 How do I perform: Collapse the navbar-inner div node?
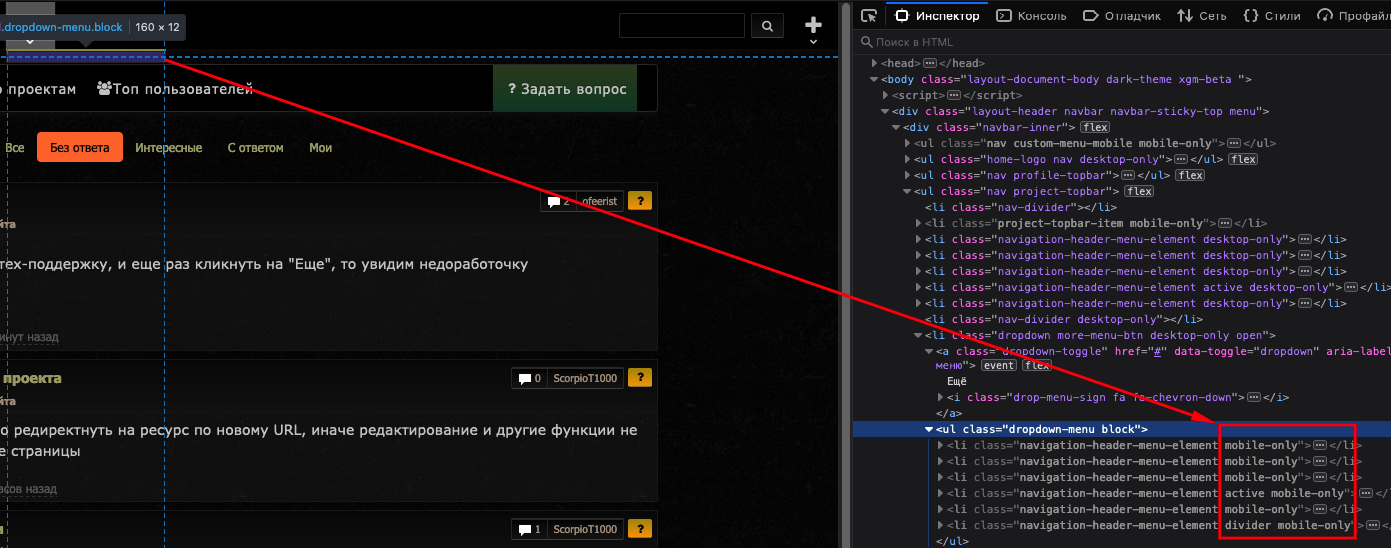tap(896, 127)
